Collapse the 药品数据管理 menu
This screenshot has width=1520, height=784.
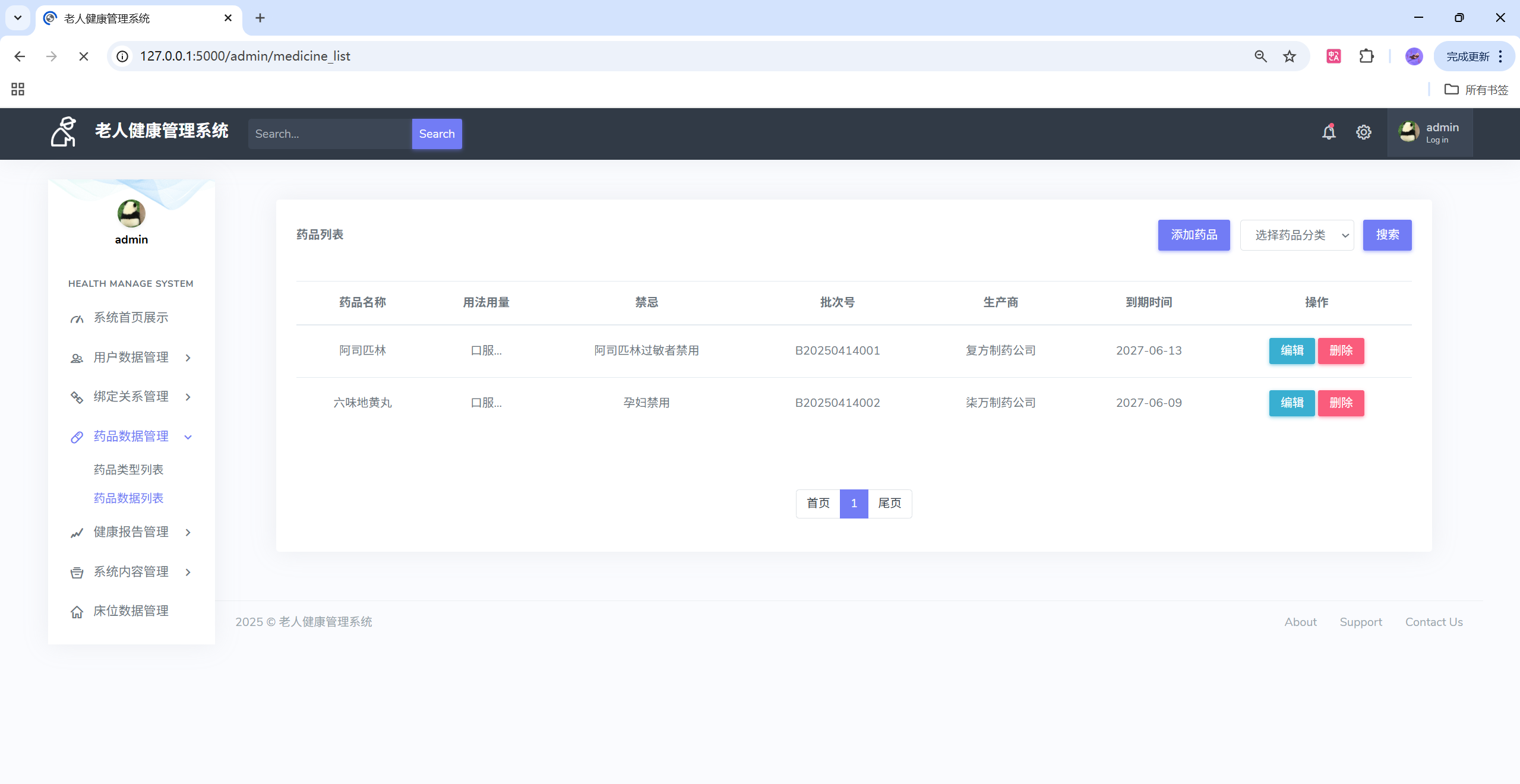(131, 437)
